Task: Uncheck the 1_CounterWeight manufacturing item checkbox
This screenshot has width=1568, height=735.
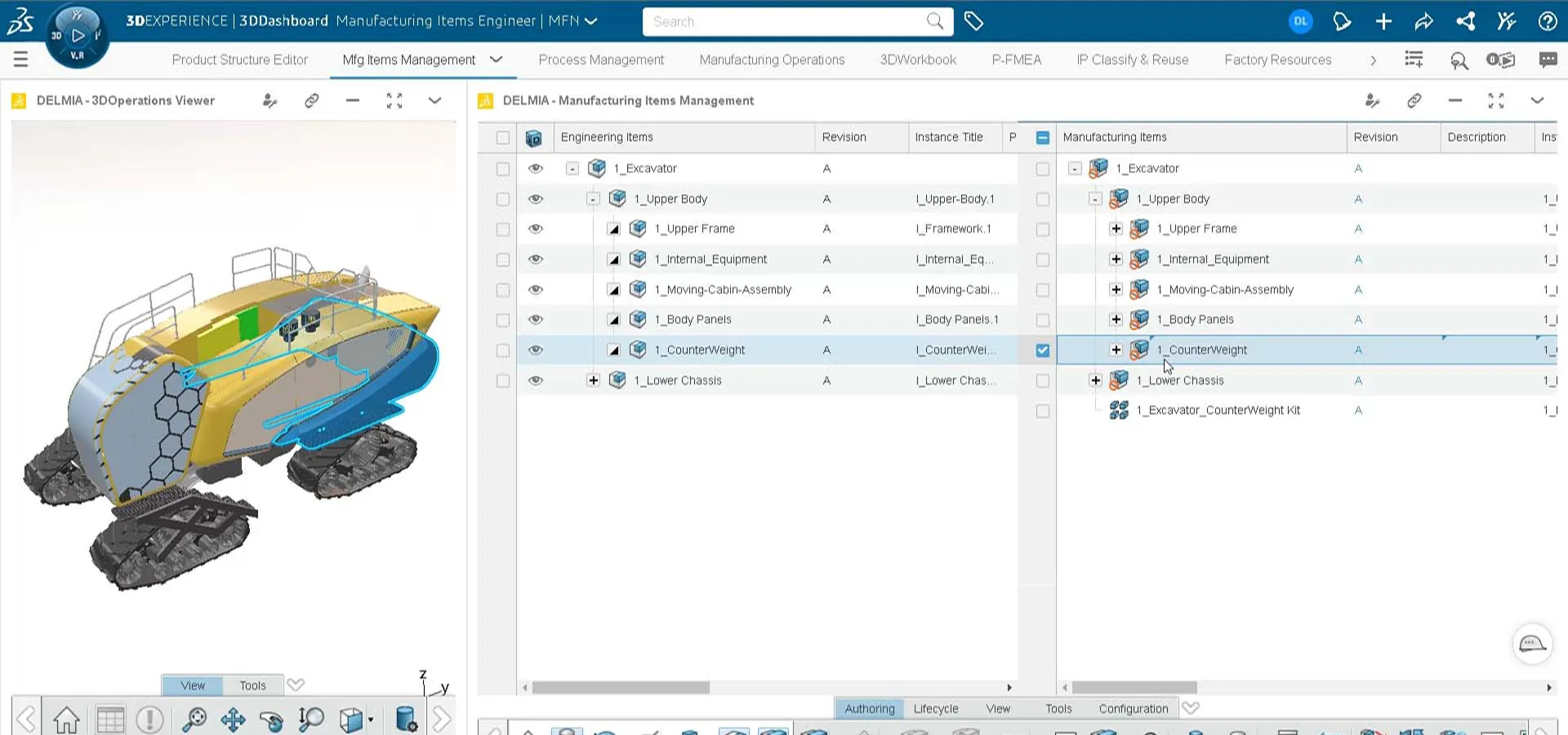Action: click(x=1043, y=350)
